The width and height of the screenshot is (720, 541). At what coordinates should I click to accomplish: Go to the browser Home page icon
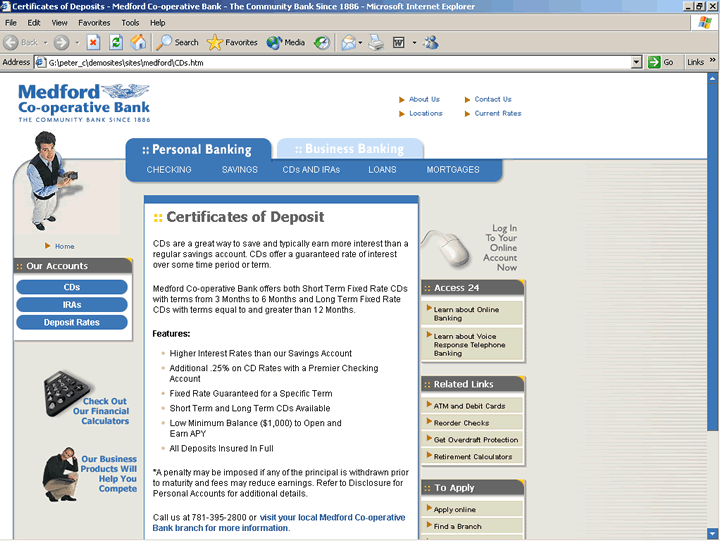coord(138,43)
